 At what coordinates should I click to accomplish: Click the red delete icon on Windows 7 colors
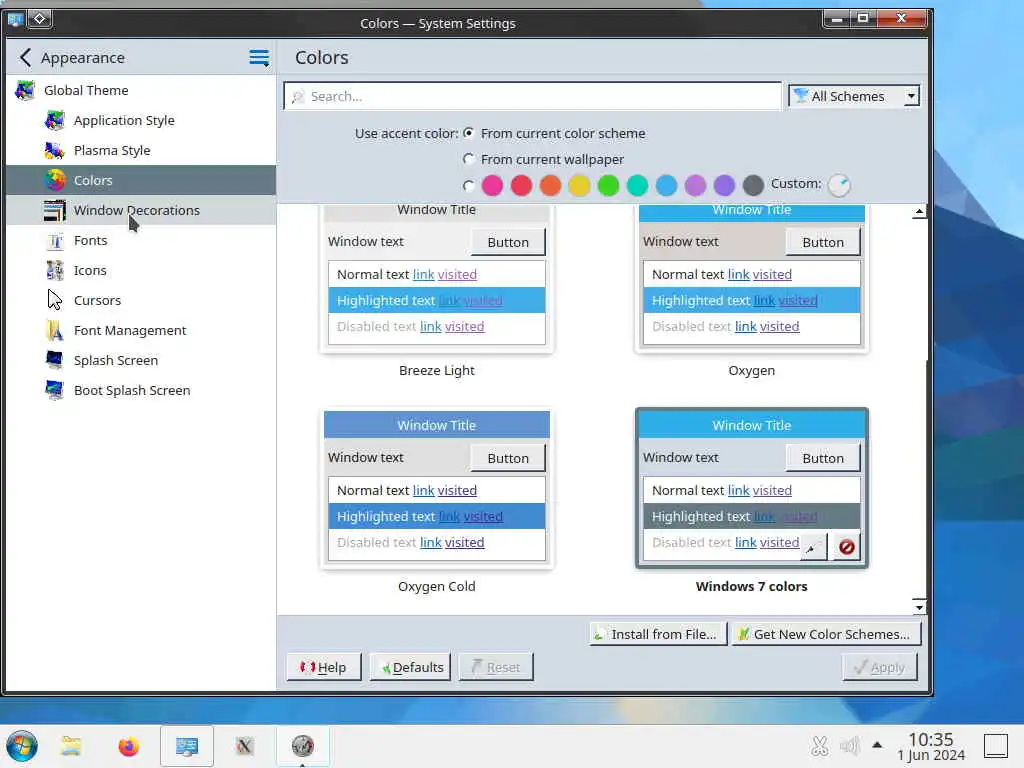coord(846,547)
